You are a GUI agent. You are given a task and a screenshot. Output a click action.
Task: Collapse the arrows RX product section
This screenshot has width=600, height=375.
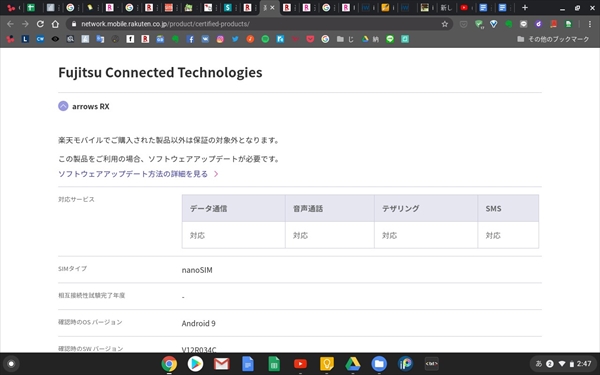tap(63, 106)
